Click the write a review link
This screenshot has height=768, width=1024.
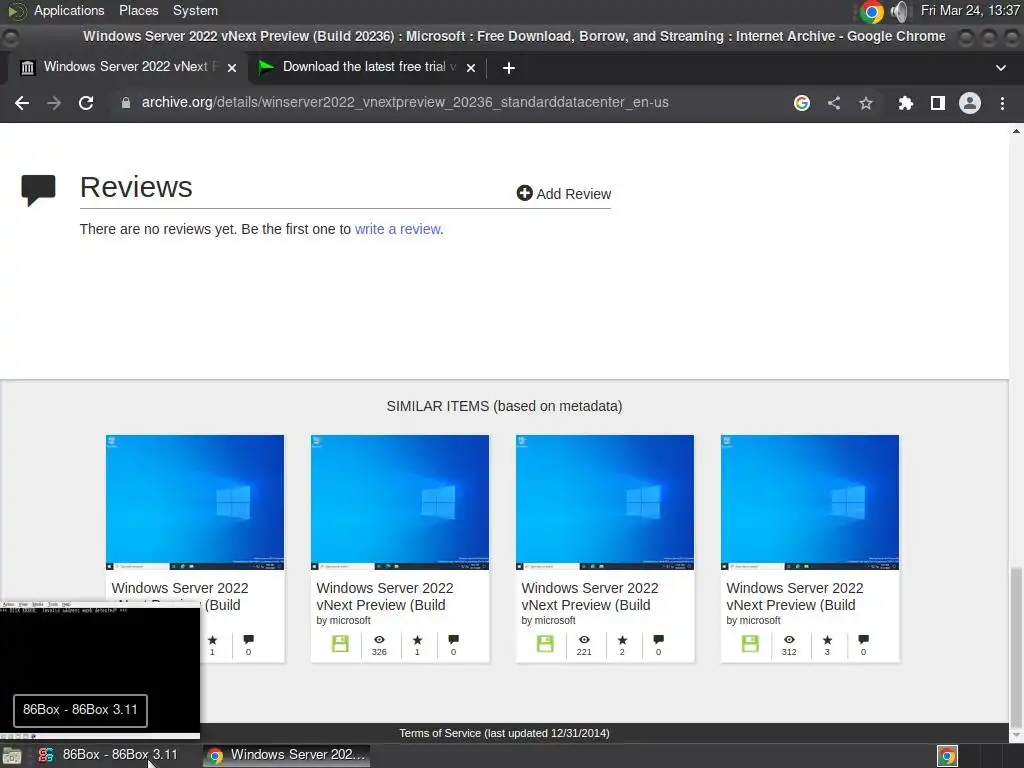pyautogui.click(x=398, y=229)
